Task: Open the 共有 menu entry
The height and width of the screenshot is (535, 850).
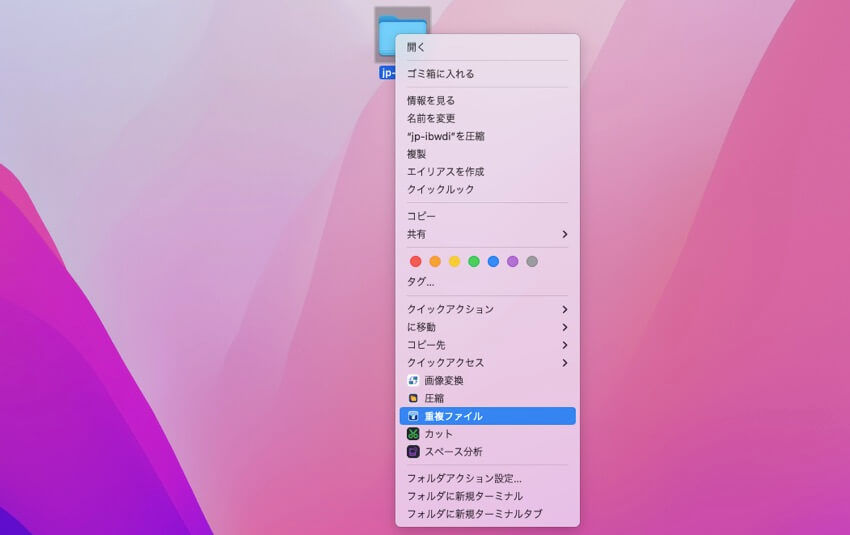Action: 487,234
